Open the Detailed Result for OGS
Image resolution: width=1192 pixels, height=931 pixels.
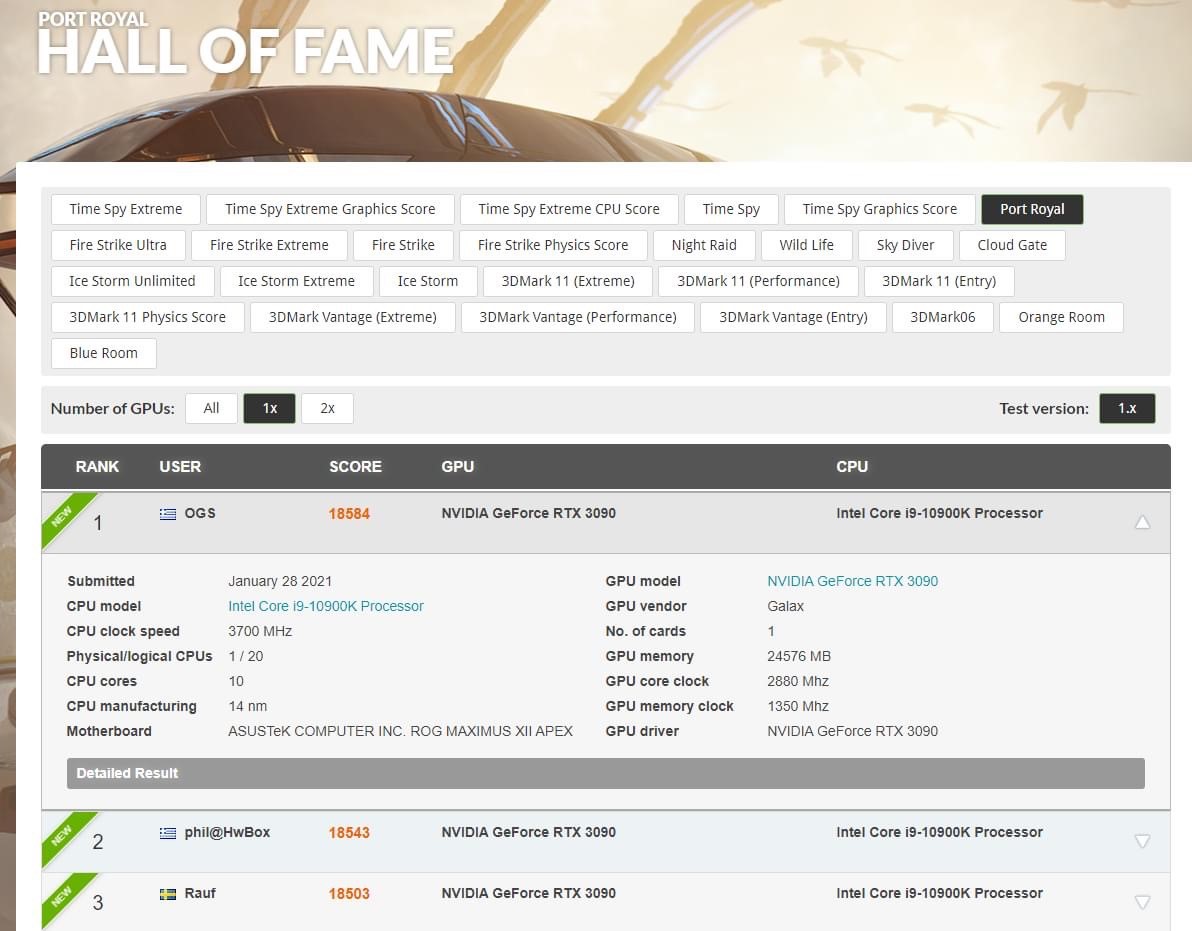[x=605, y=774]
